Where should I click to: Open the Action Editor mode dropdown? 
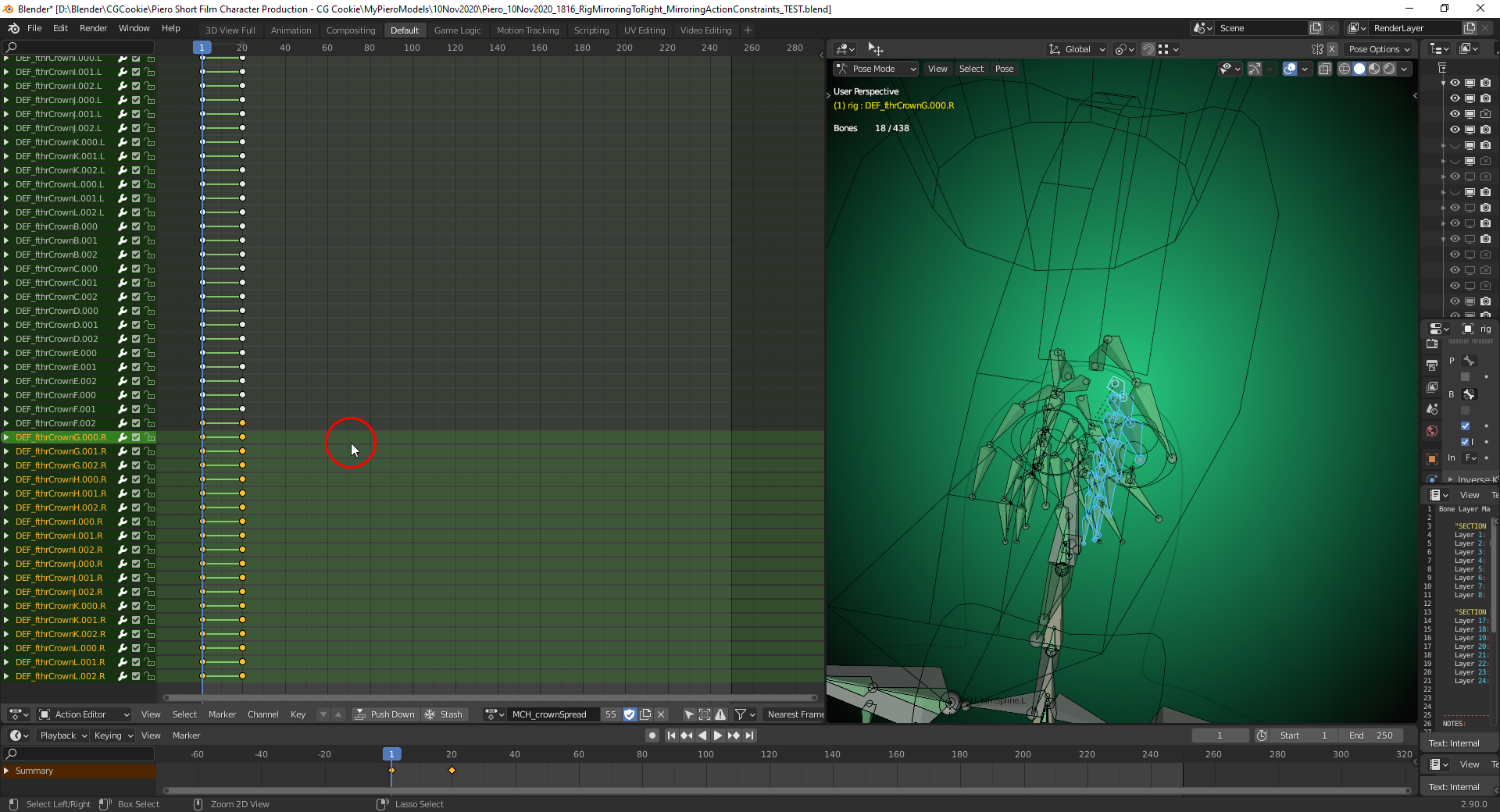pos(84,714)
